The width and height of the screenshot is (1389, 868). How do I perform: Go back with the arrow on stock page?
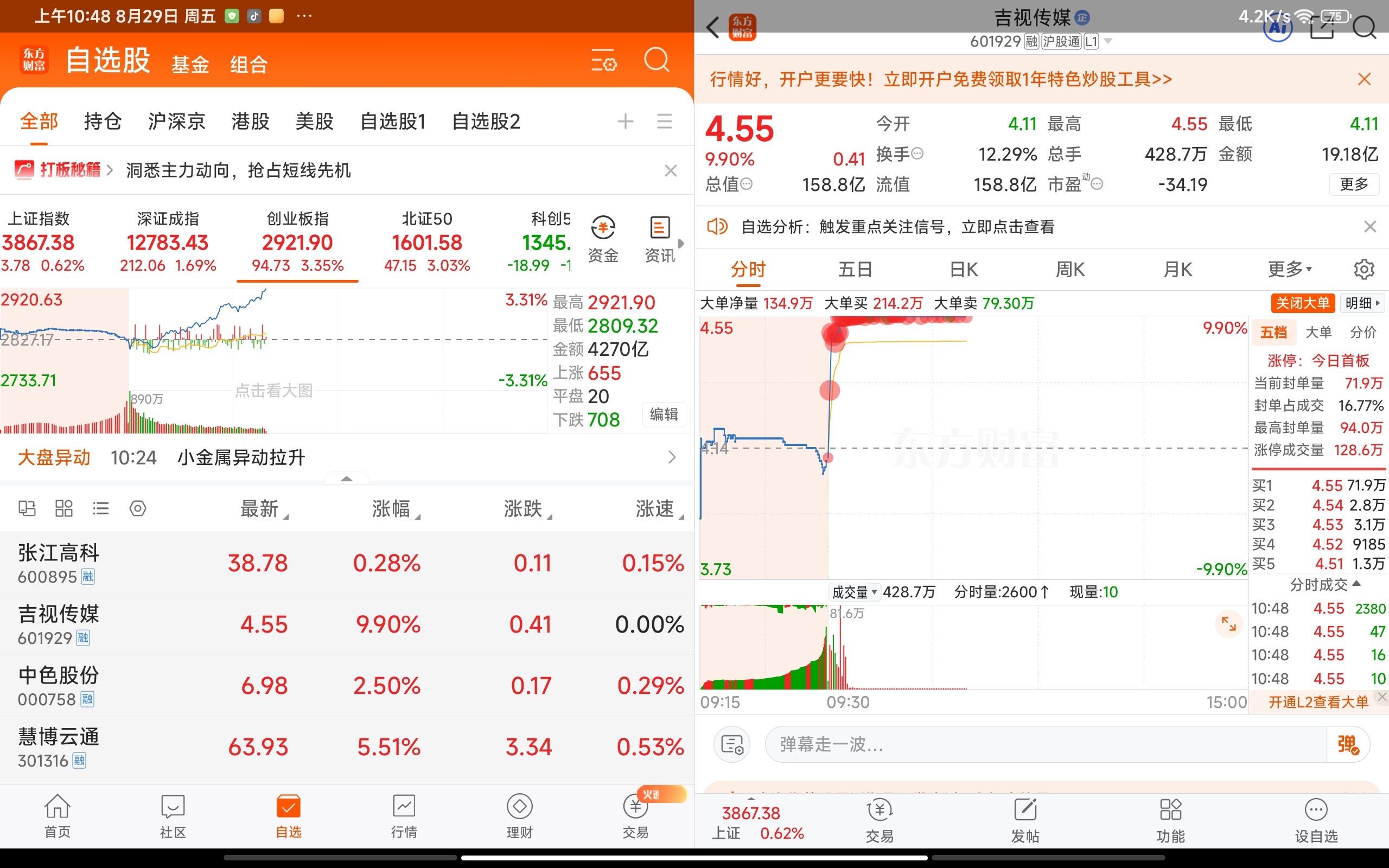click(712, 27)
